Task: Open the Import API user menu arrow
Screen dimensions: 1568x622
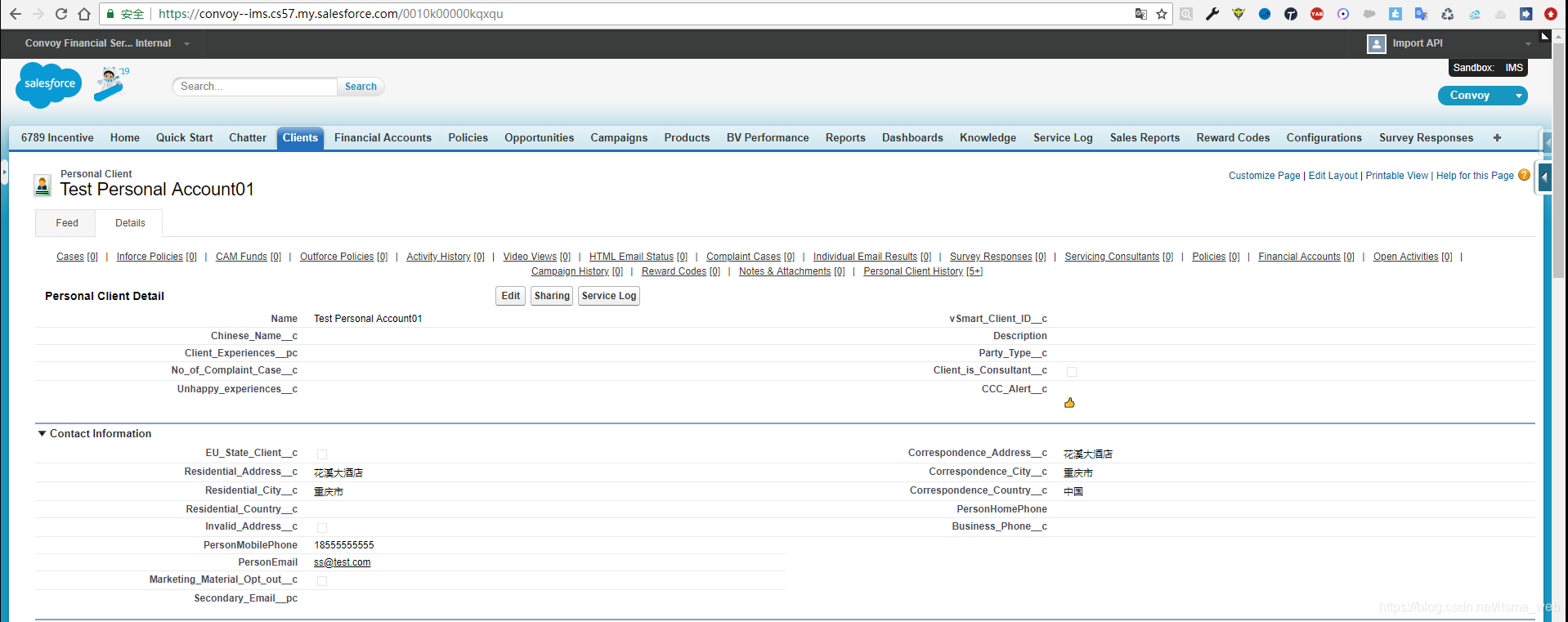Action: [1528, 44]
